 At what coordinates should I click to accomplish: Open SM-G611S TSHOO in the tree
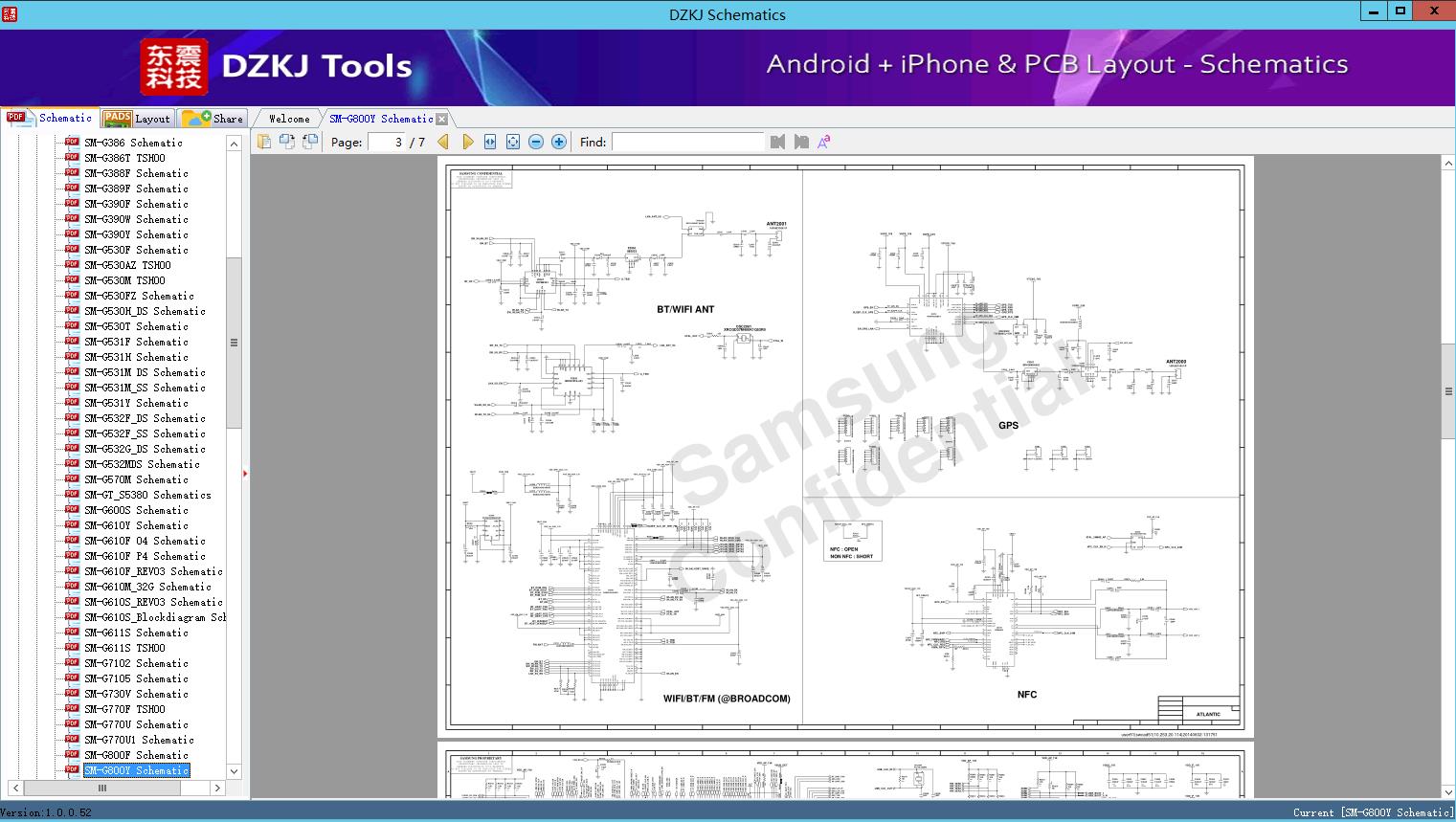(x=124, y=648)
